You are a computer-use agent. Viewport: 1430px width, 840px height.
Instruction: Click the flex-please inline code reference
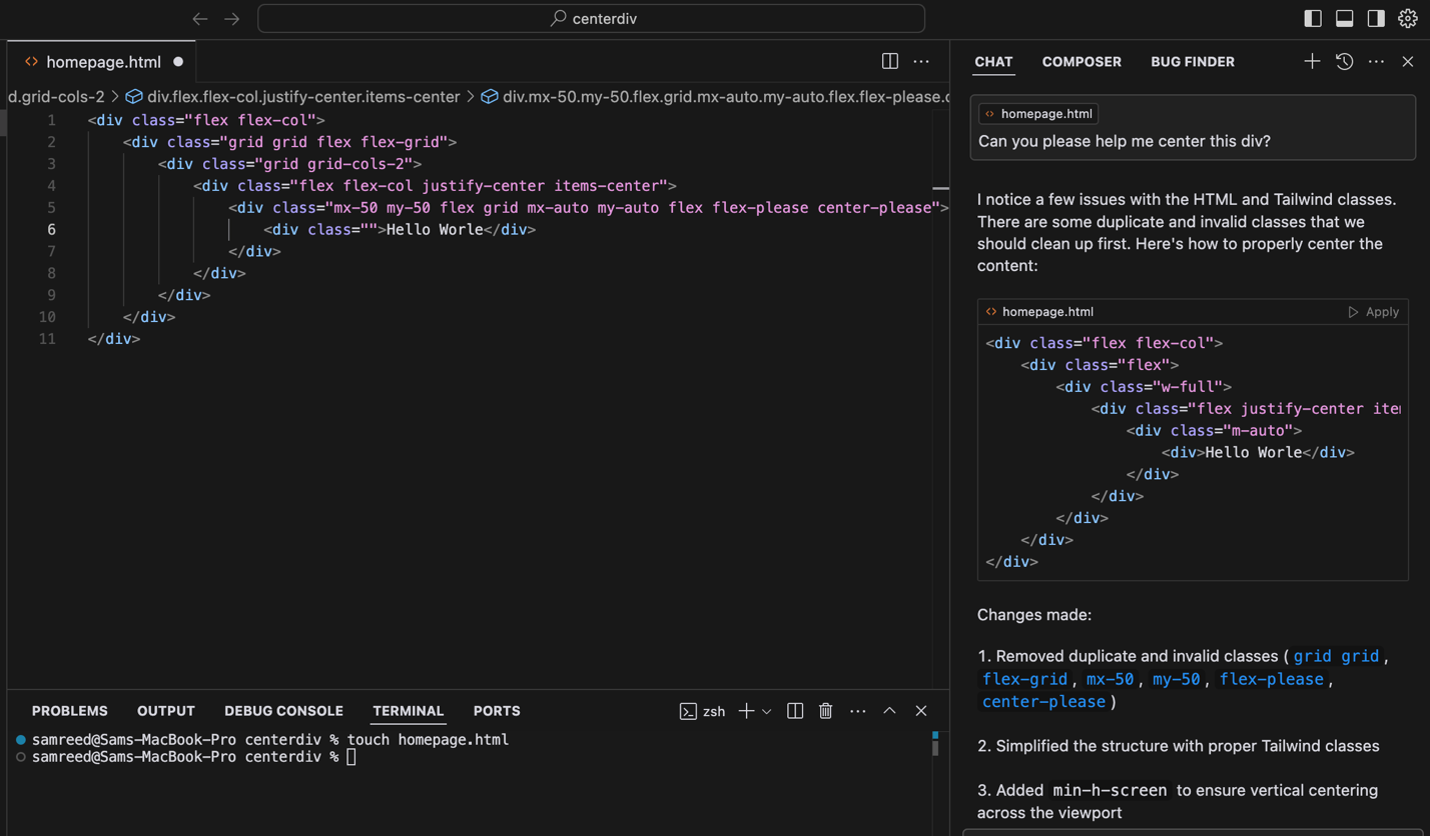coord(1271,680)
